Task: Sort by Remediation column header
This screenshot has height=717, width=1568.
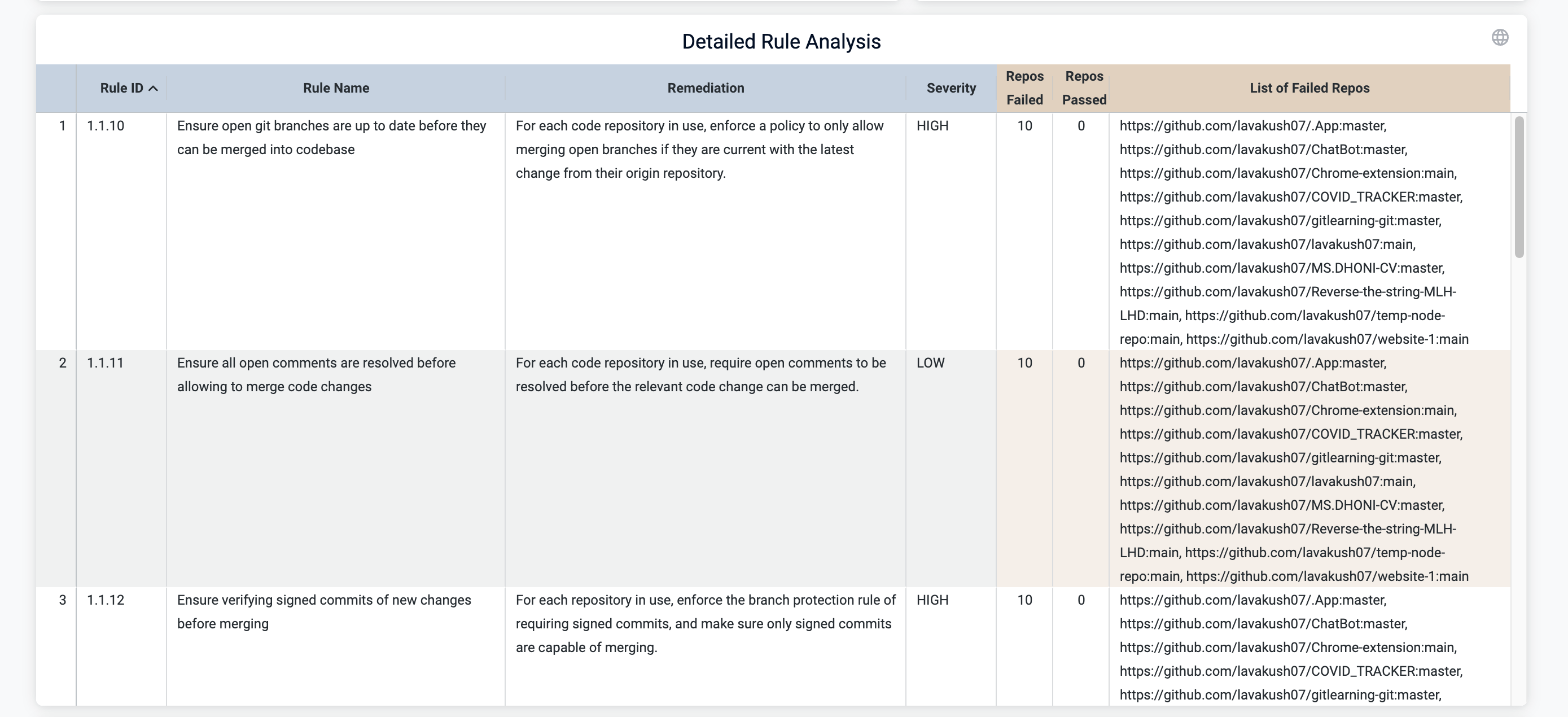Action: point(705,88)
